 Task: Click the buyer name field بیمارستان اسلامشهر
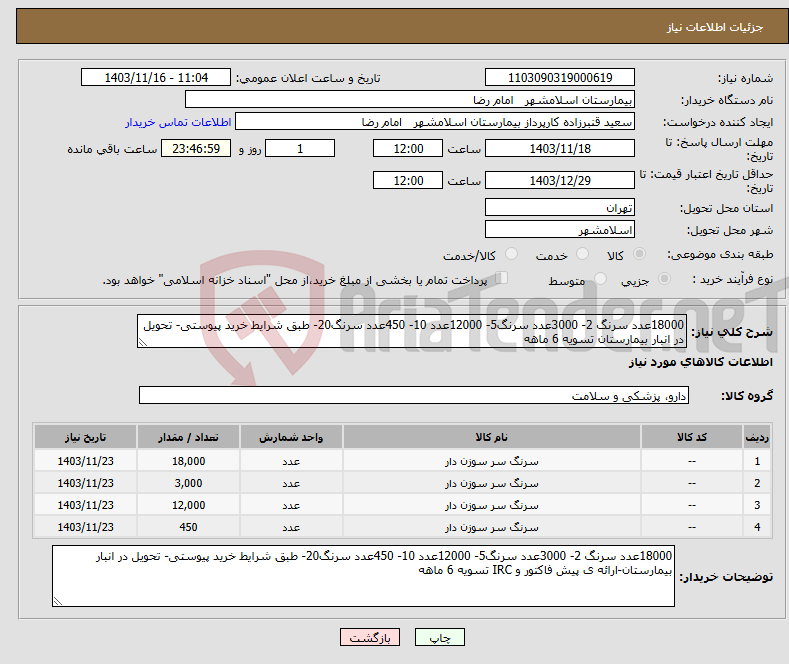410,100
